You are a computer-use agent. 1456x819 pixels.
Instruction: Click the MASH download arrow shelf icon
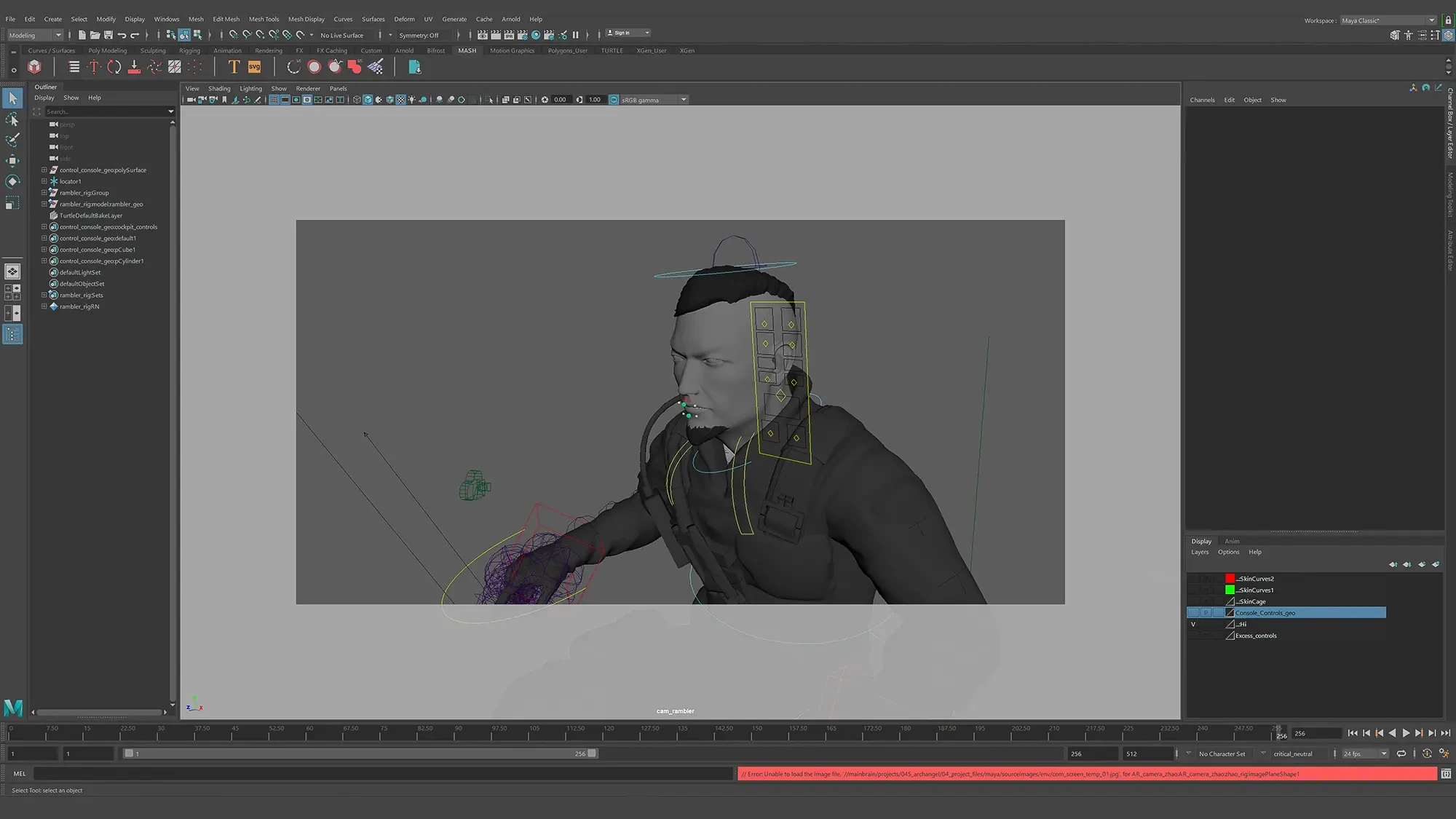click(134, 67)
